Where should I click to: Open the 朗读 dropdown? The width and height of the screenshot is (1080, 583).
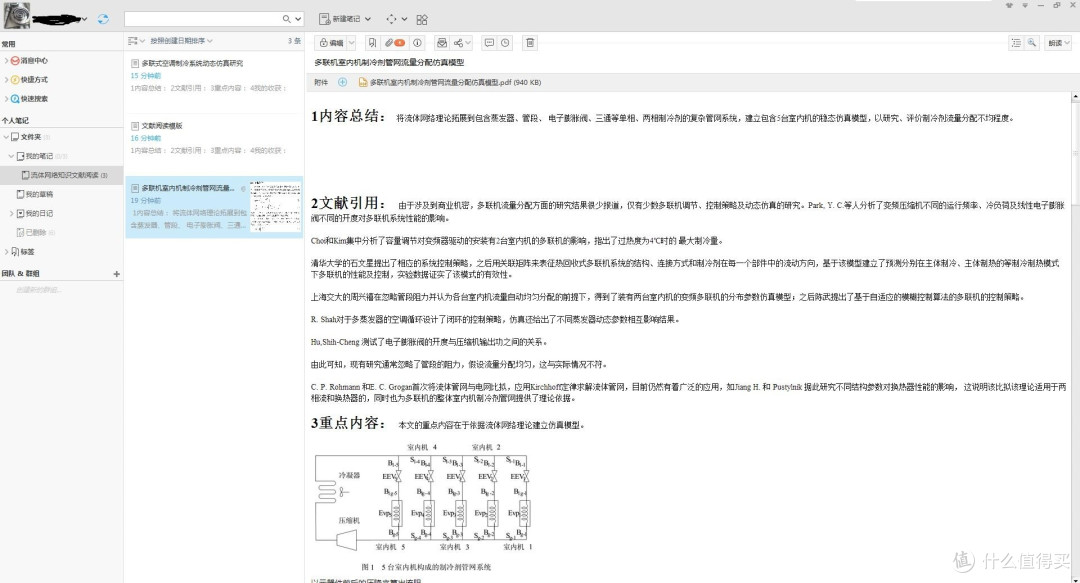pyautogui.click(x=1059, y=43)
